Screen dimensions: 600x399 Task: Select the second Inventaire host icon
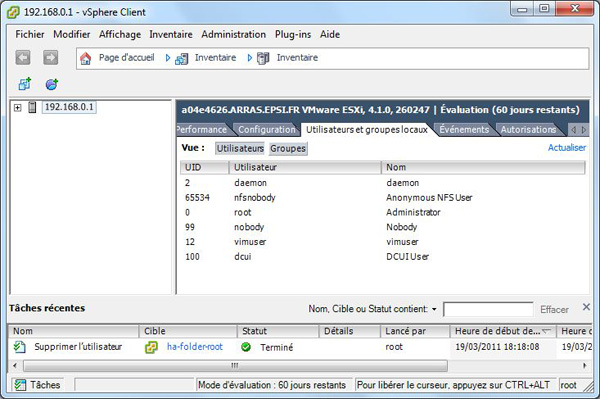(x=263, y=58)
